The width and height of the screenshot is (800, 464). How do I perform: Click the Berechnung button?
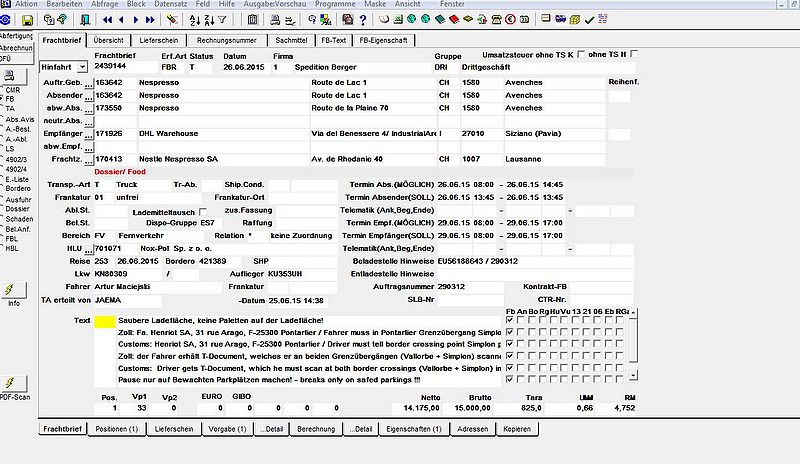316,429
